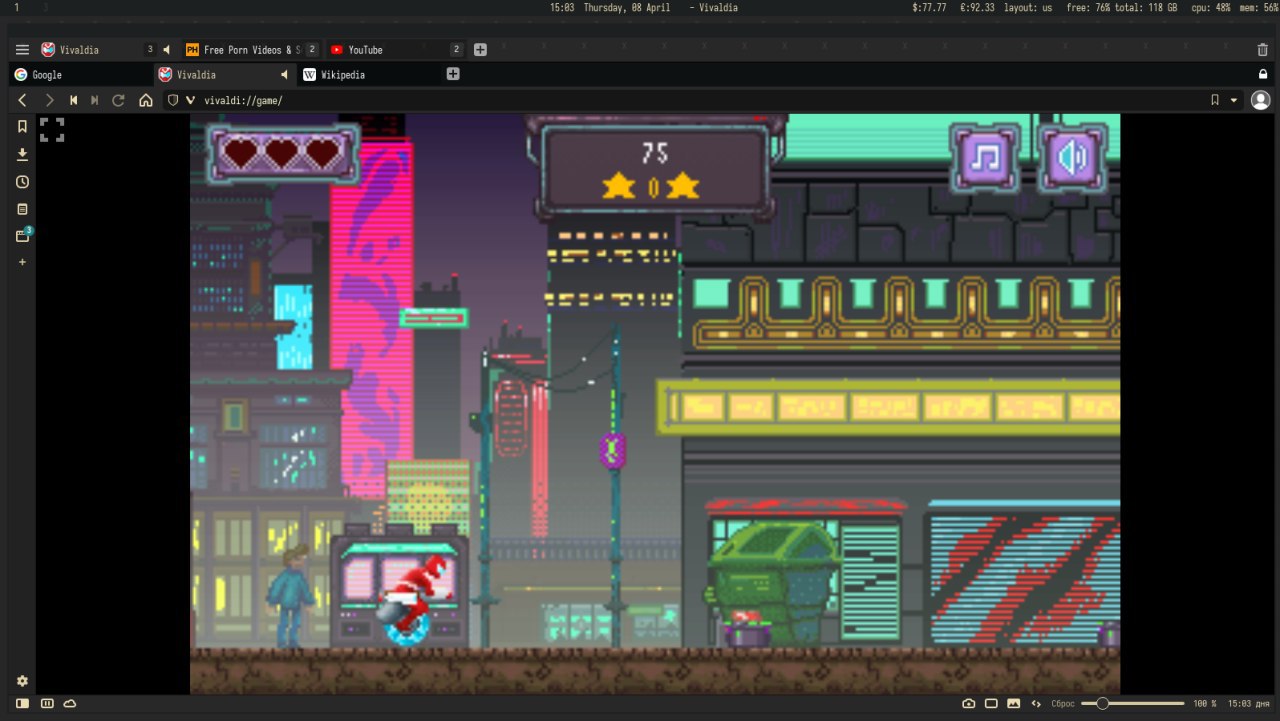
Task: Add a new tab in second row
Action: coord(453,74)
